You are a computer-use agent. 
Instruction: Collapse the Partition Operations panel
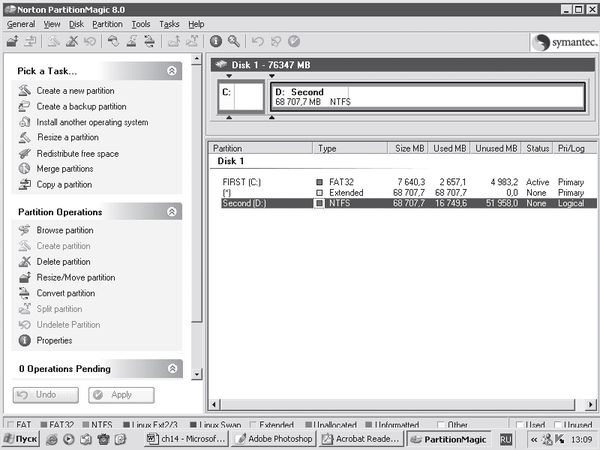point(172,212)
